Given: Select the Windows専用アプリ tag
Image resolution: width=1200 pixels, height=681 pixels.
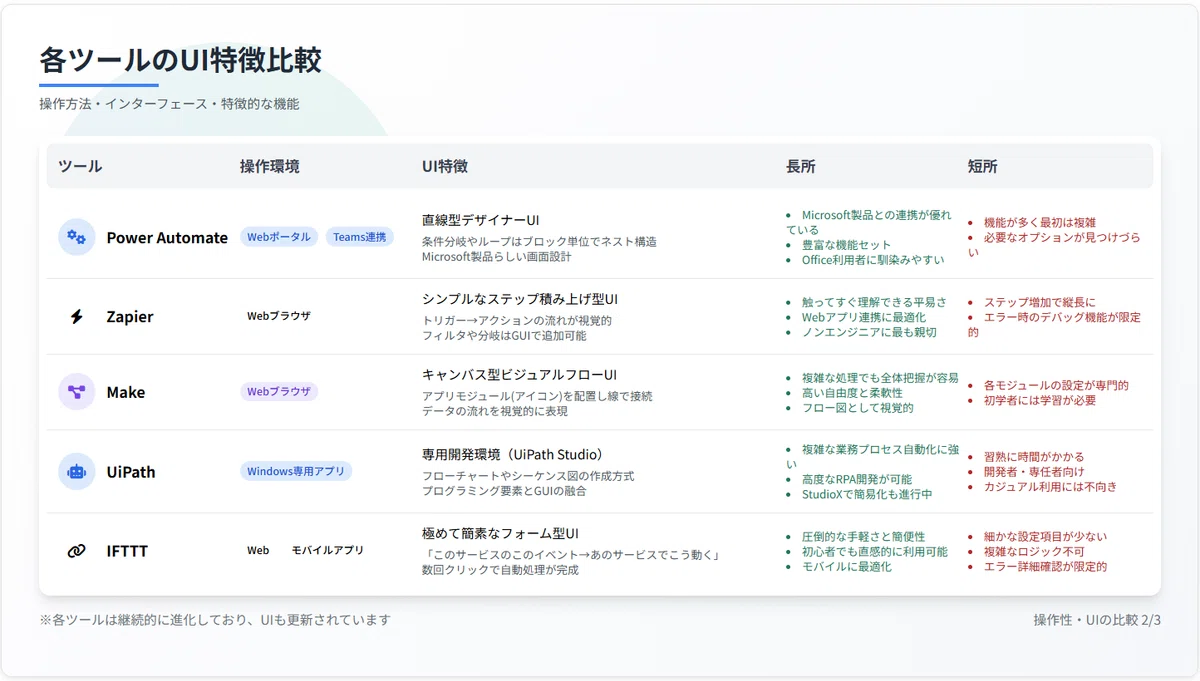Looking at the screenshot, I should (x=296, y=471).
